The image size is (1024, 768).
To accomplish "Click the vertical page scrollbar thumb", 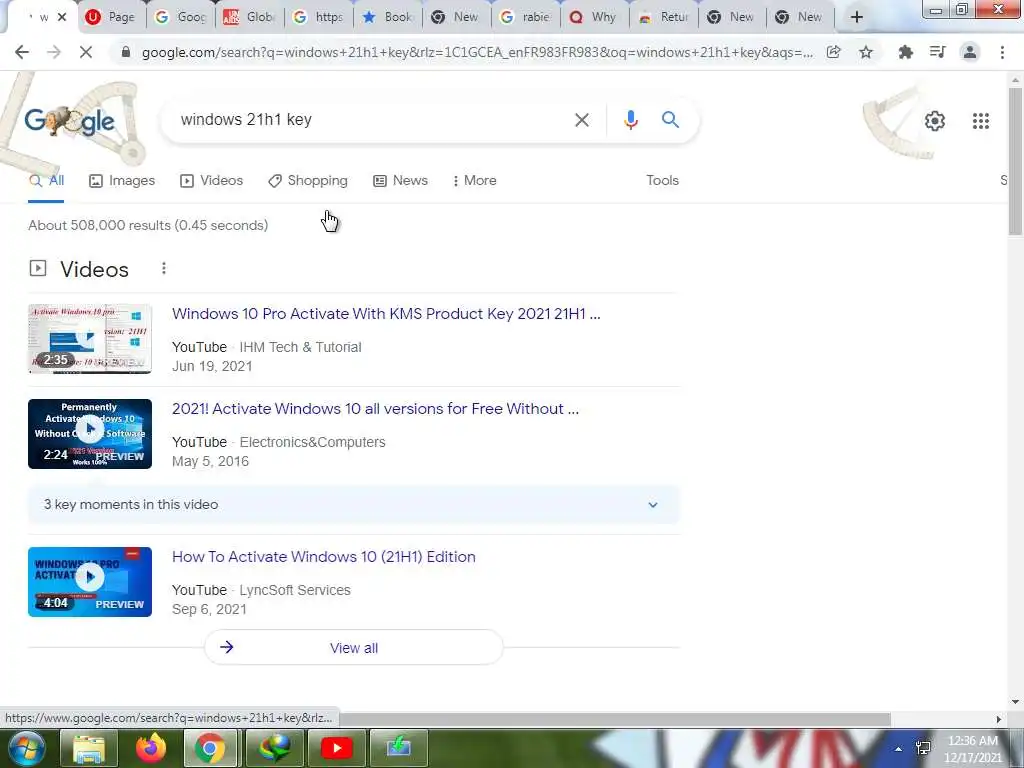I will 1015,160.
